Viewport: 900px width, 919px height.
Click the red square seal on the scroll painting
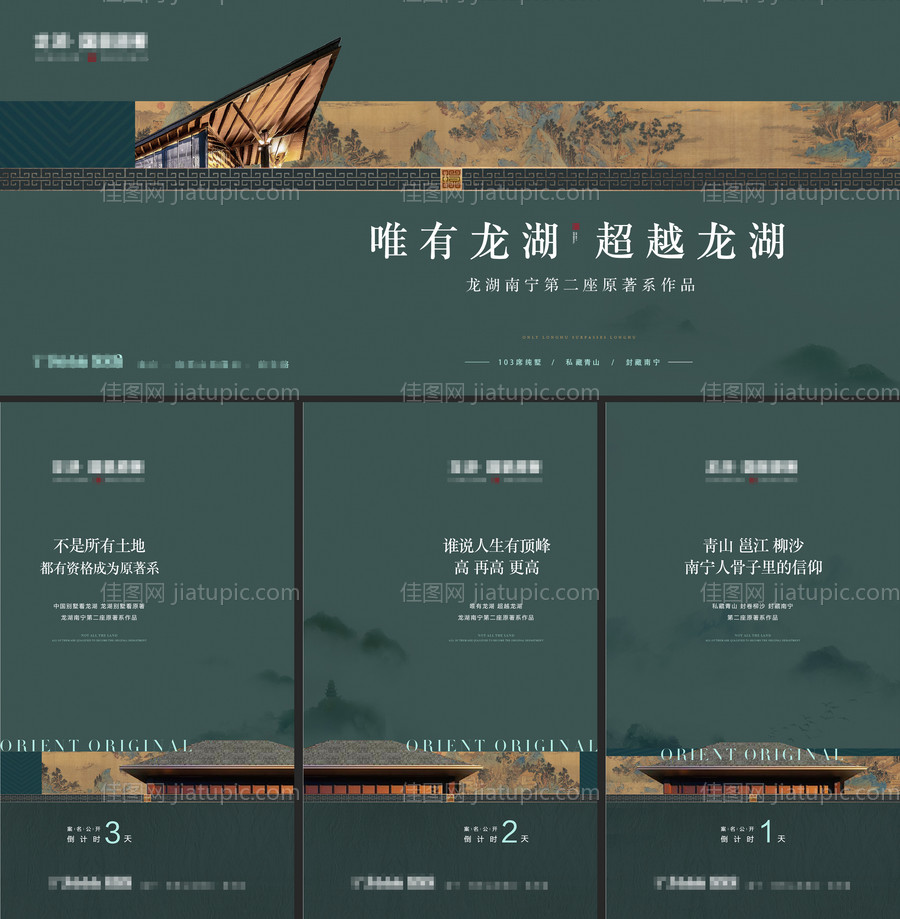pyautogui.click(x=451, y=178)
